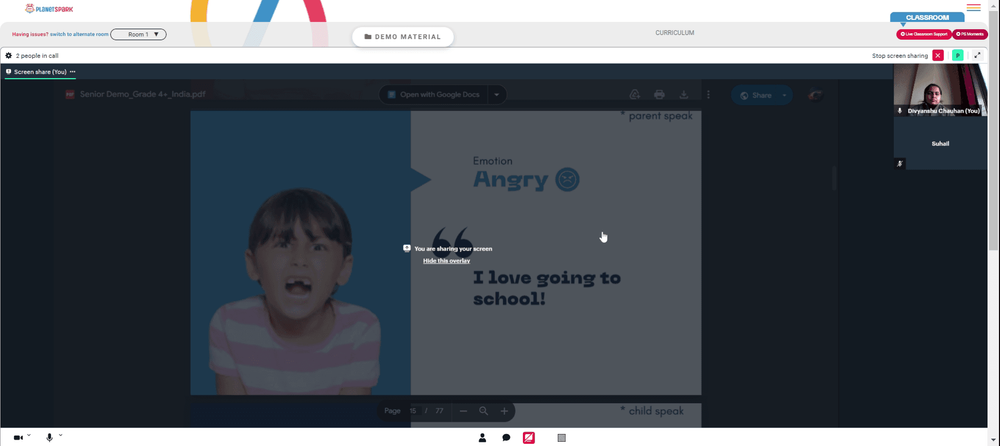
Task: Open the Demo Material folder button
Action: click(x=402, y=36)
